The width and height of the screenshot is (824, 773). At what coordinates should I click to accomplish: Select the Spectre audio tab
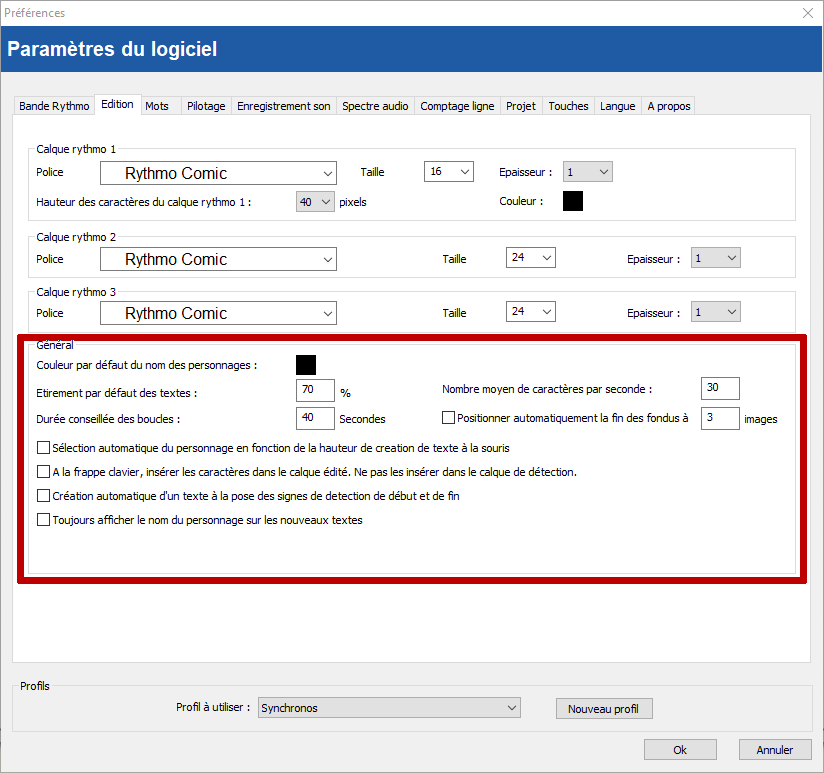point(375,106)
